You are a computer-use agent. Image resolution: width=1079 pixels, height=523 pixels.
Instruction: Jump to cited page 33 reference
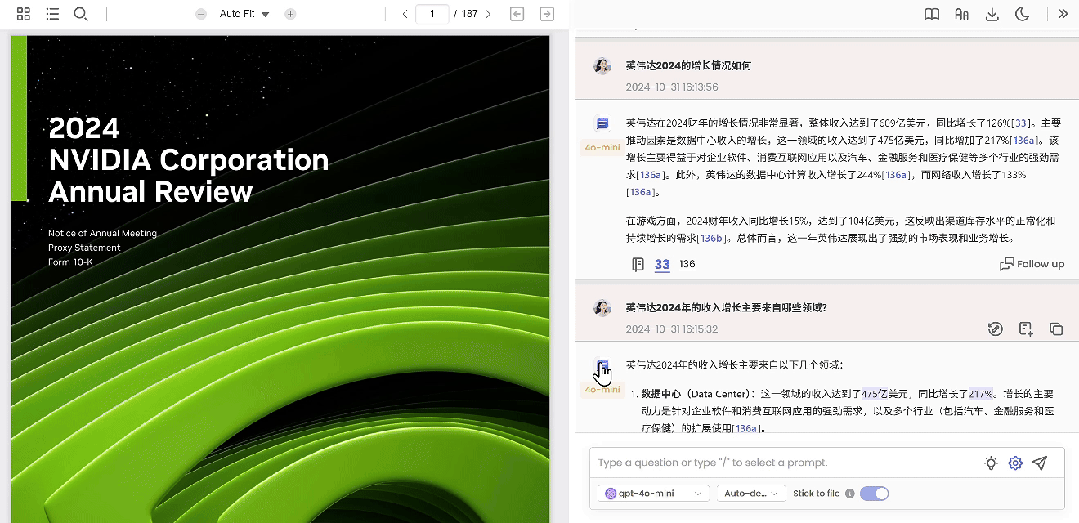pyautogui.click(x=662, y=264)
